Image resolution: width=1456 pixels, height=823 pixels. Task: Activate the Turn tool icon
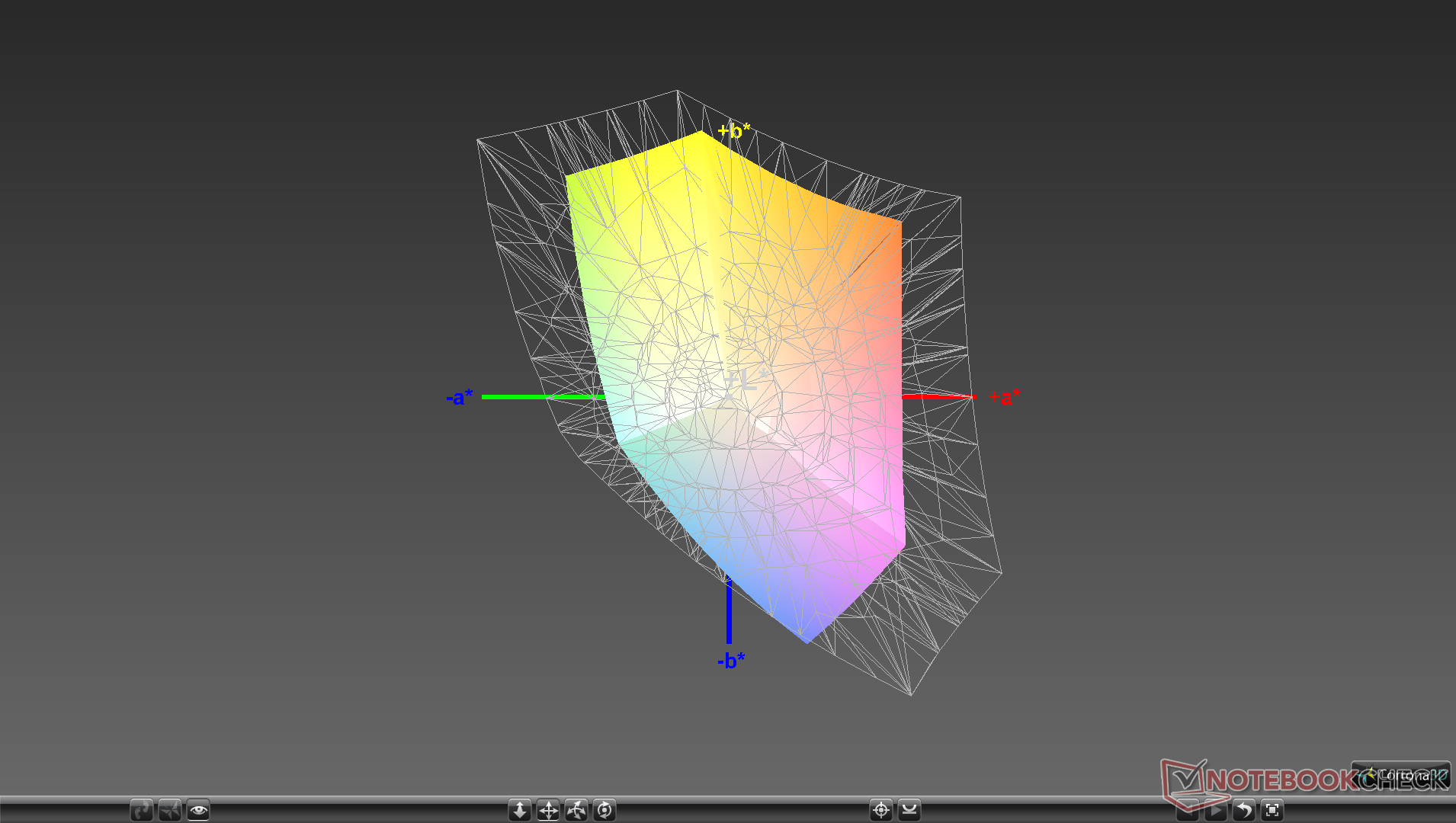coord(576,809)
